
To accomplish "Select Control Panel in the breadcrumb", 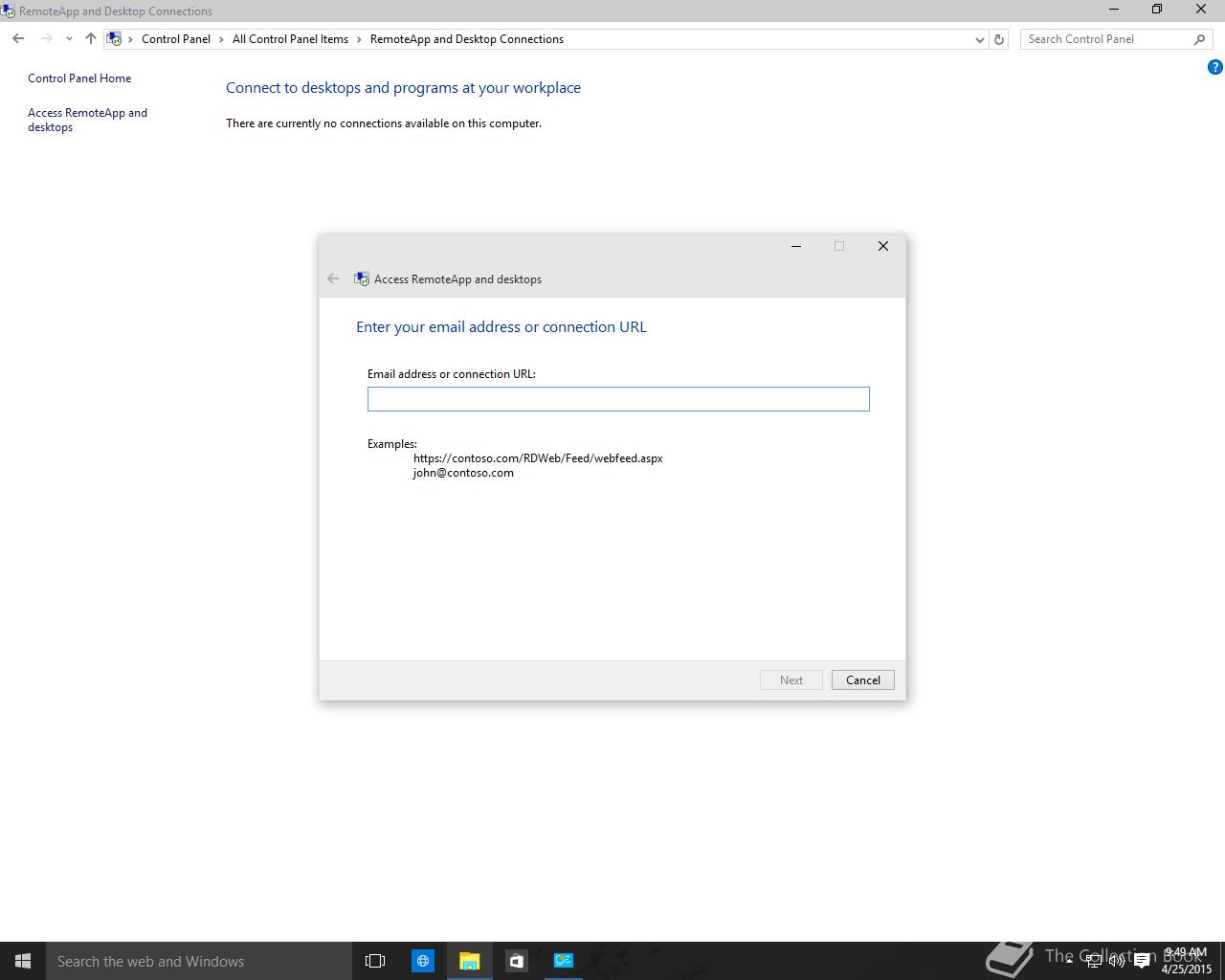I will tap(176, 39).
